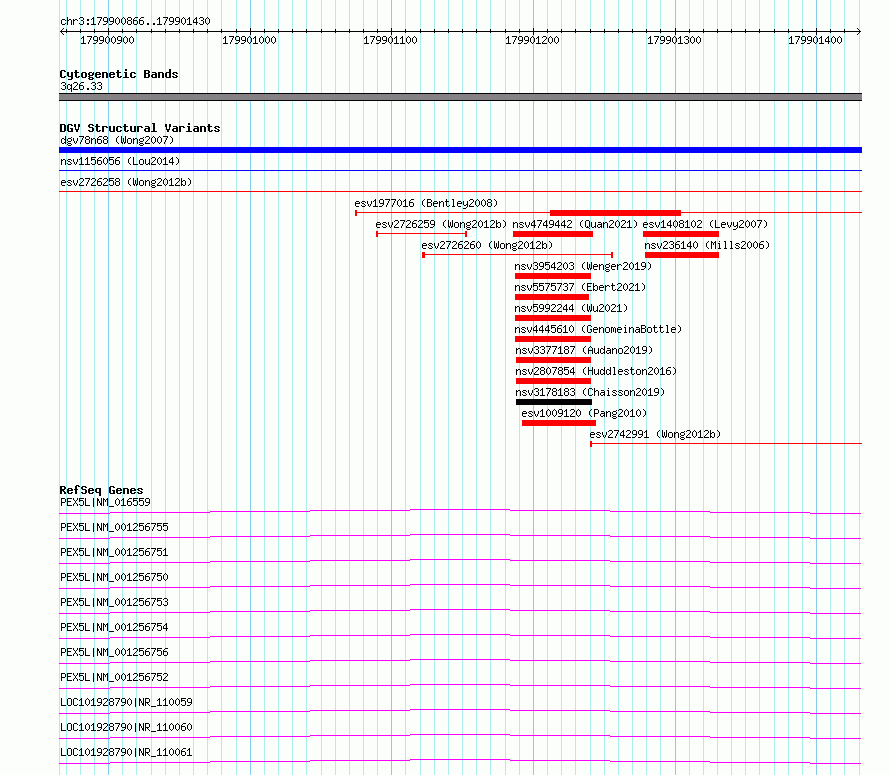Click ruler position 179901000

coord(249,40)
